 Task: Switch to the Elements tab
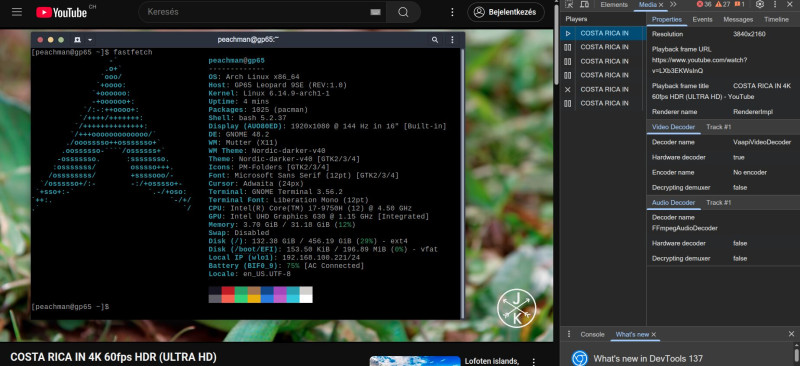click(x=614, y=5)
